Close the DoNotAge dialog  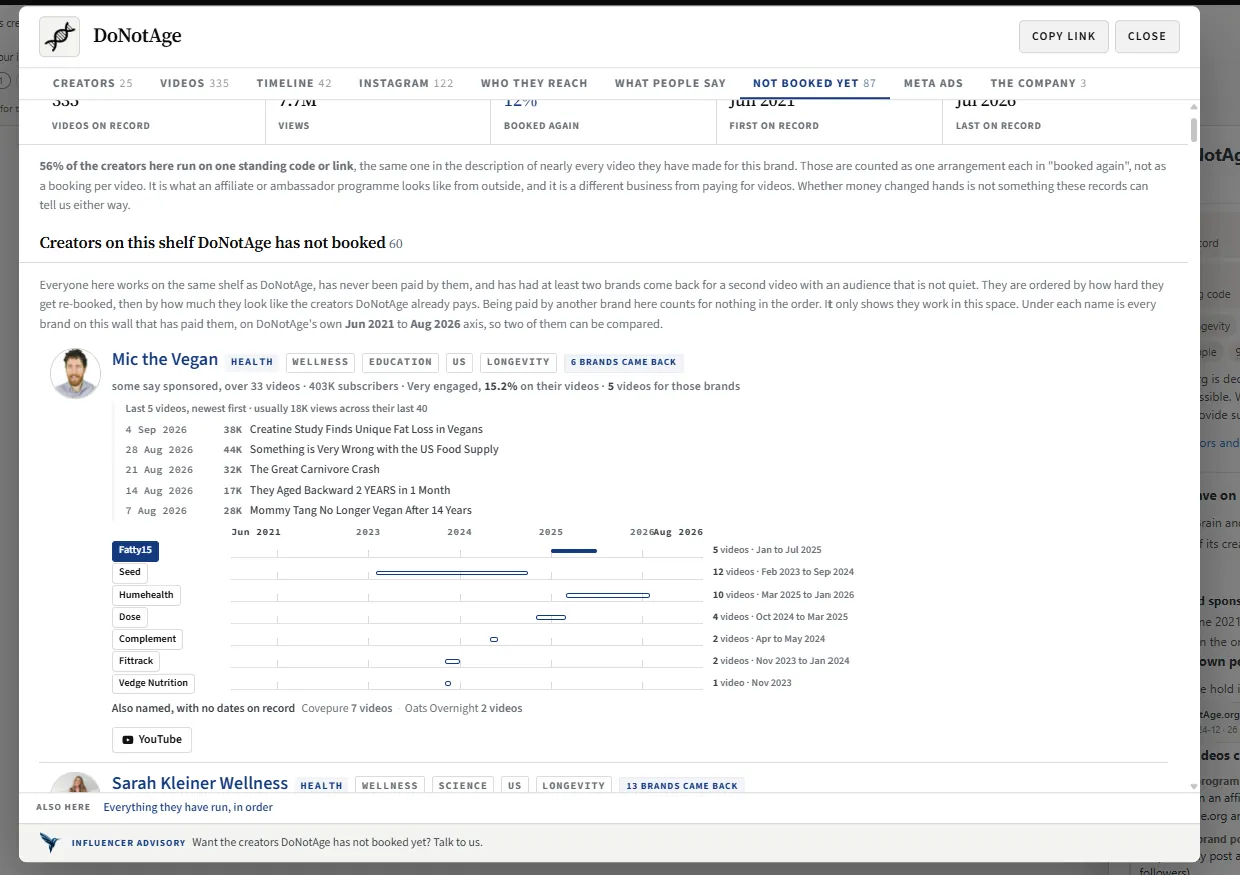tap(1147, 36)
